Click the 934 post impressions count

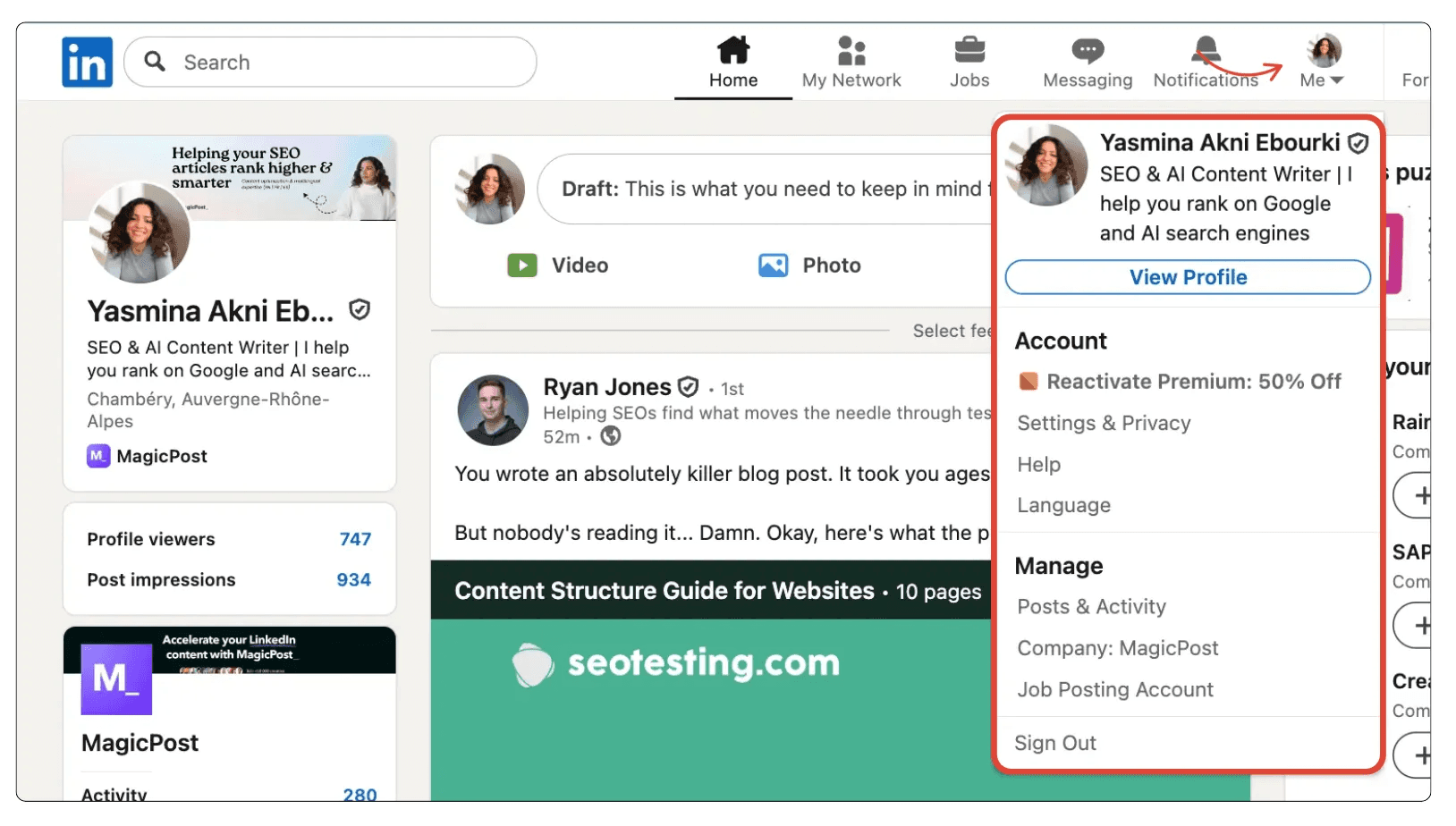tap(353, 579)
